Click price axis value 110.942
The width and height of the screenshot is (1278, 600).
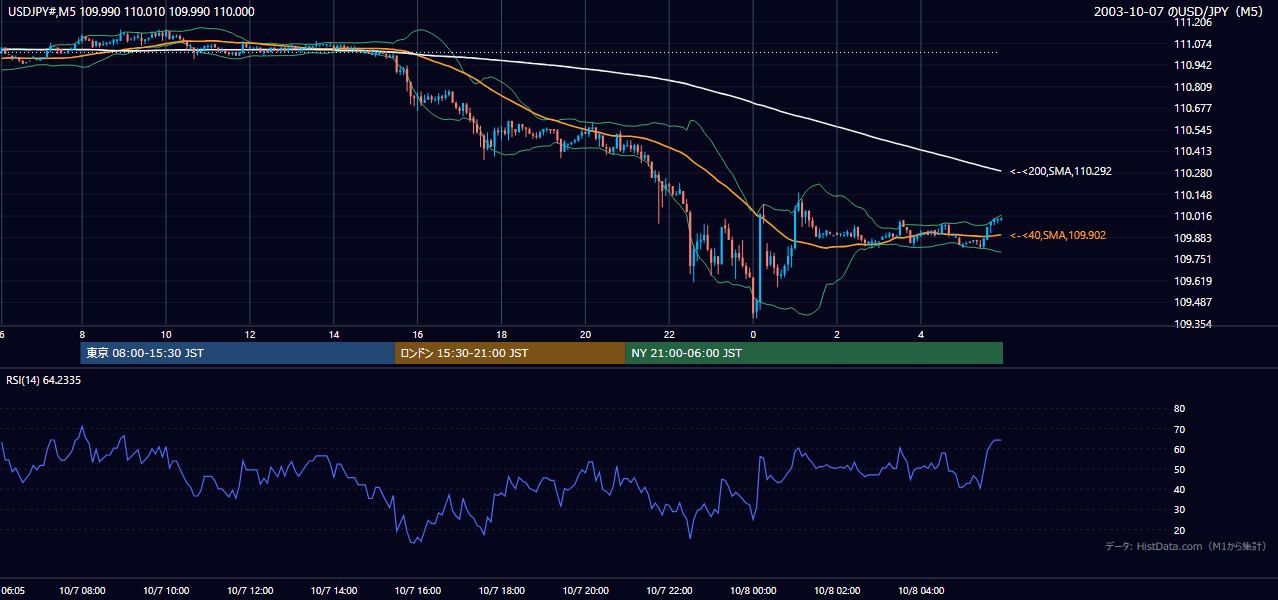(x=1194, y=65)
